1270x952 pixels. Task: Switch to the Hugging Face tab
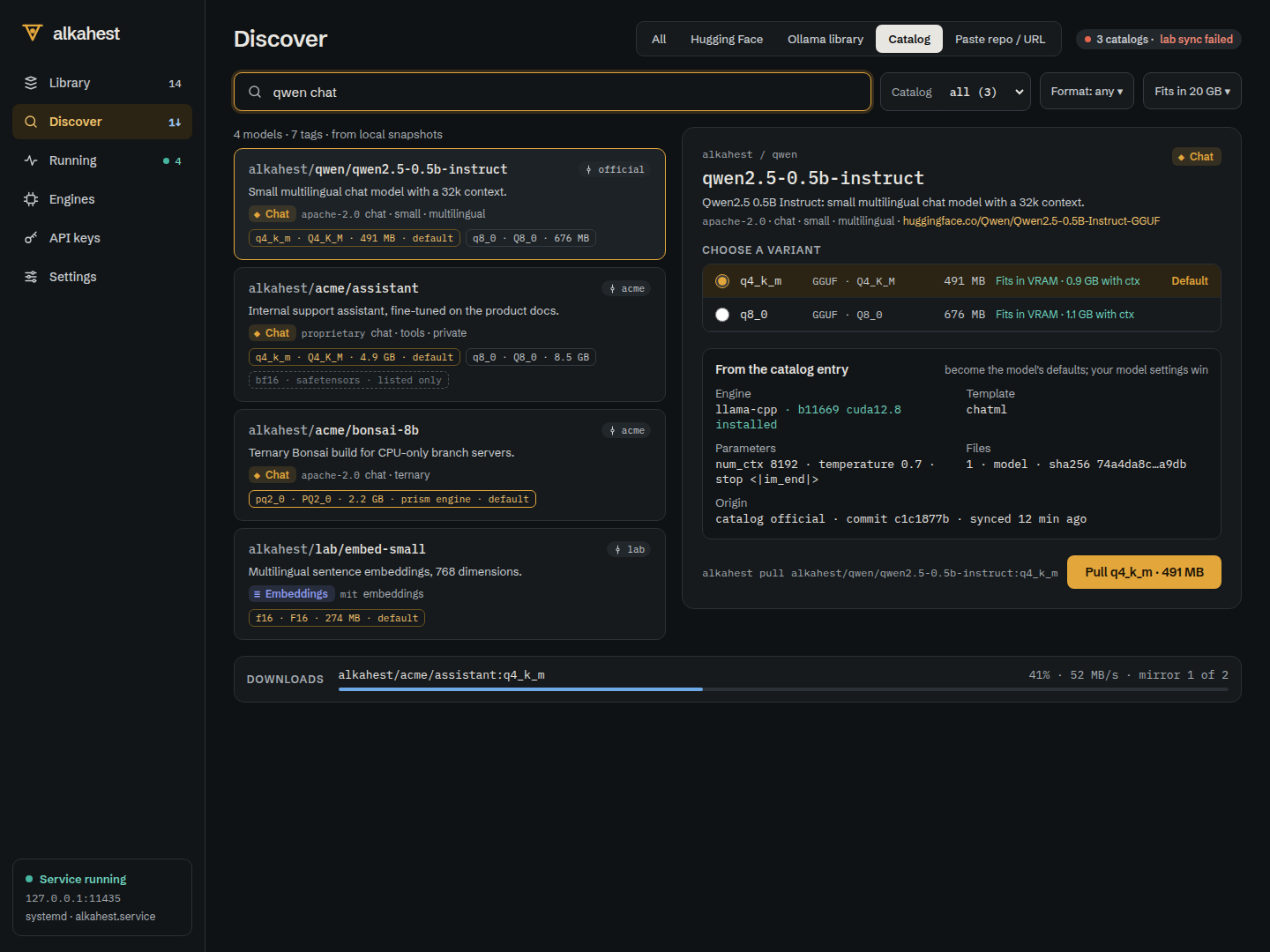[x=727, y=39]
